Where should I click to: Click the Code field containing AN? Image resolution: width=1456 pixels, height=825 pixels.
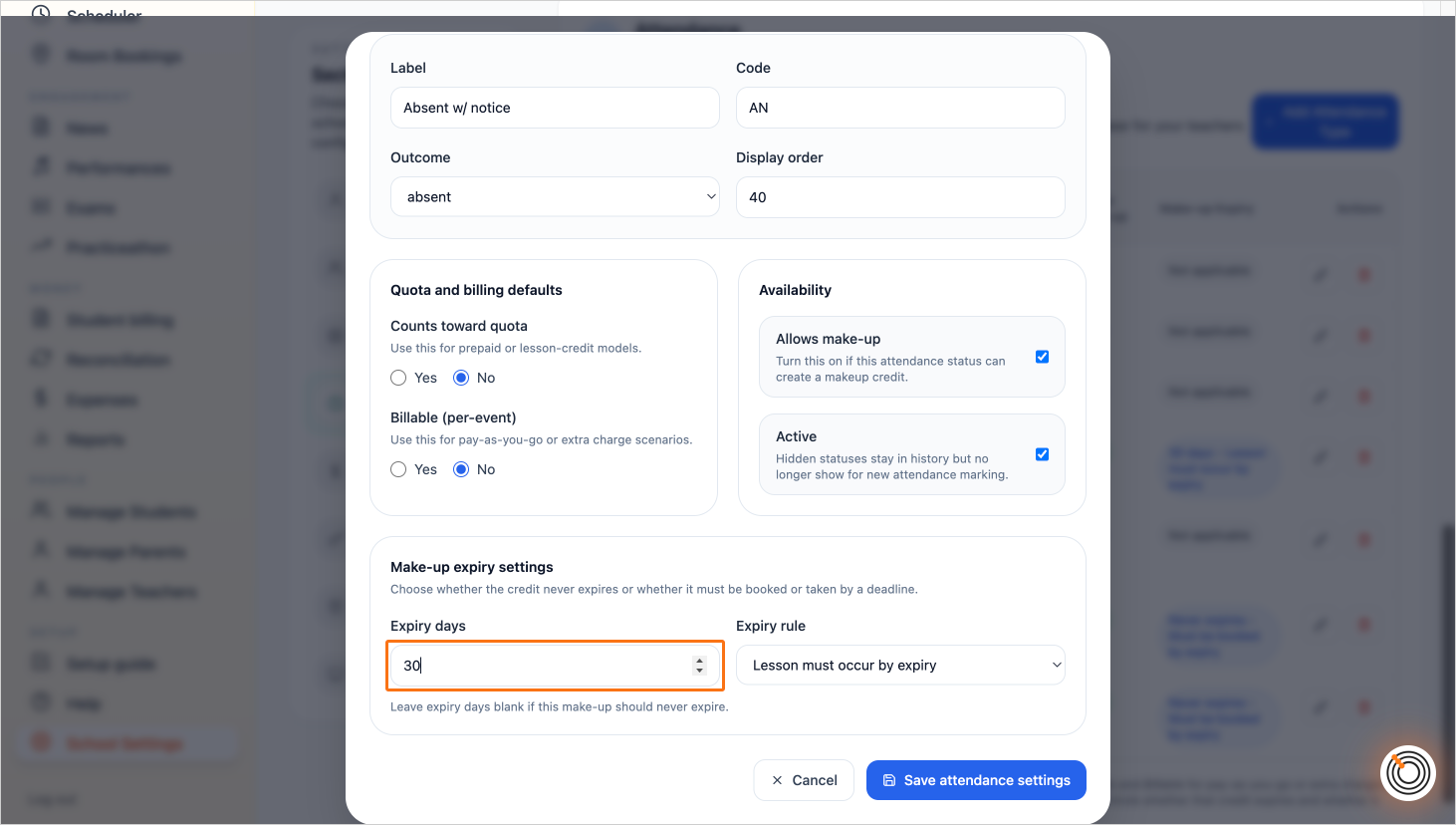900,108
